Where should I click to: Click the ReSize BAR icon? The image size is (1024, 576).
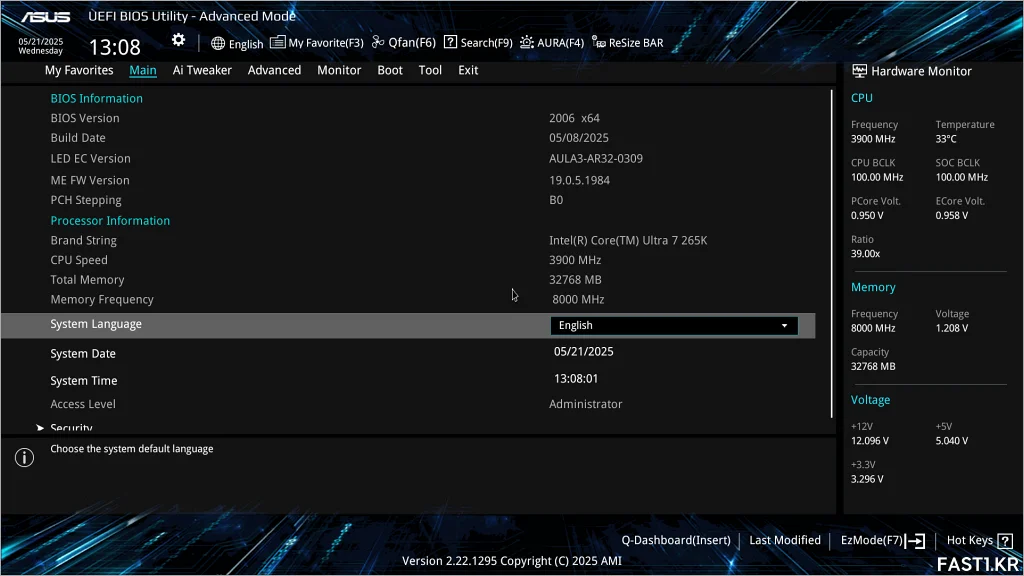click(x=598, y=42)
